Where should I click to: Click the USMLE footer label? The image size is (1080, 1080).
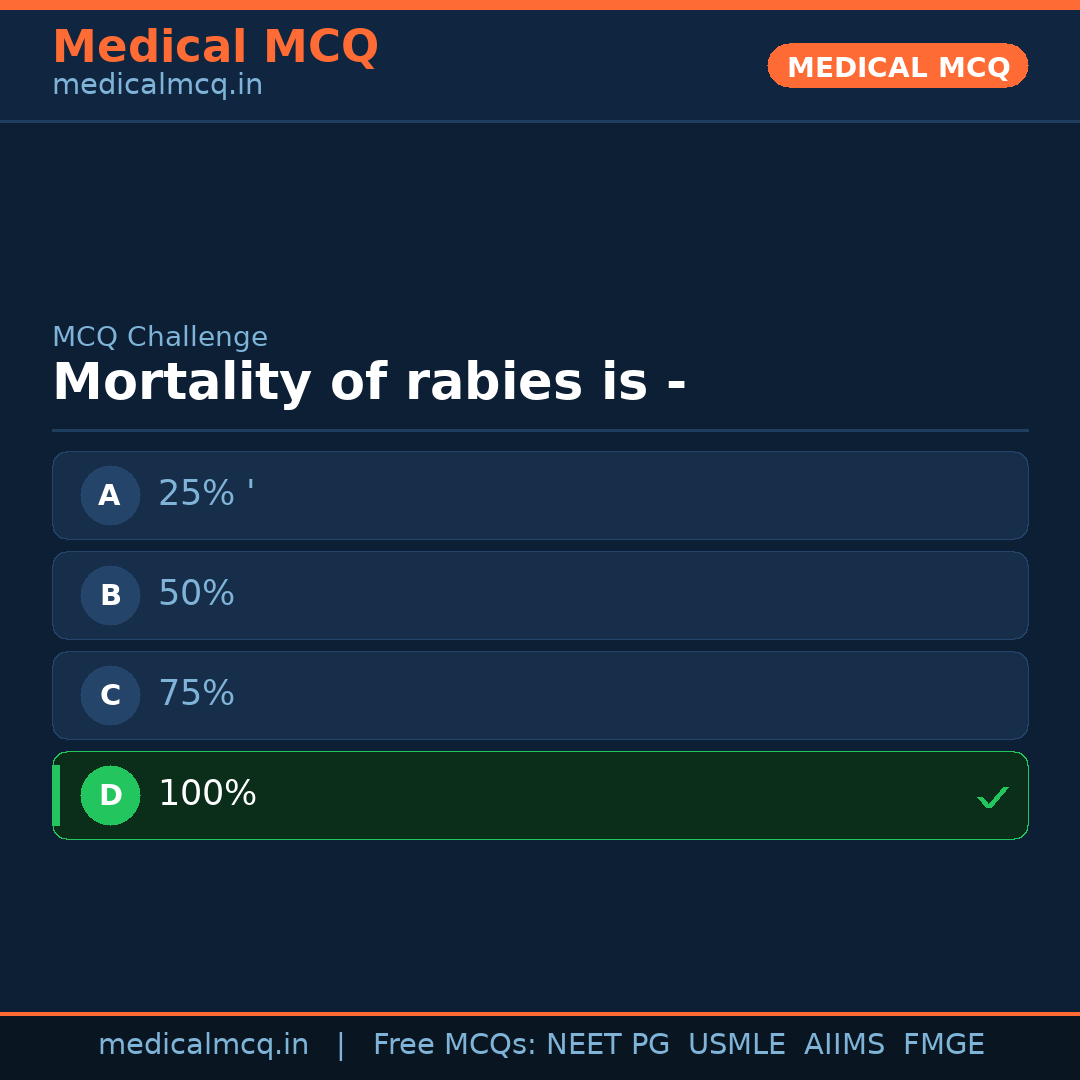tap(736, 1045)
